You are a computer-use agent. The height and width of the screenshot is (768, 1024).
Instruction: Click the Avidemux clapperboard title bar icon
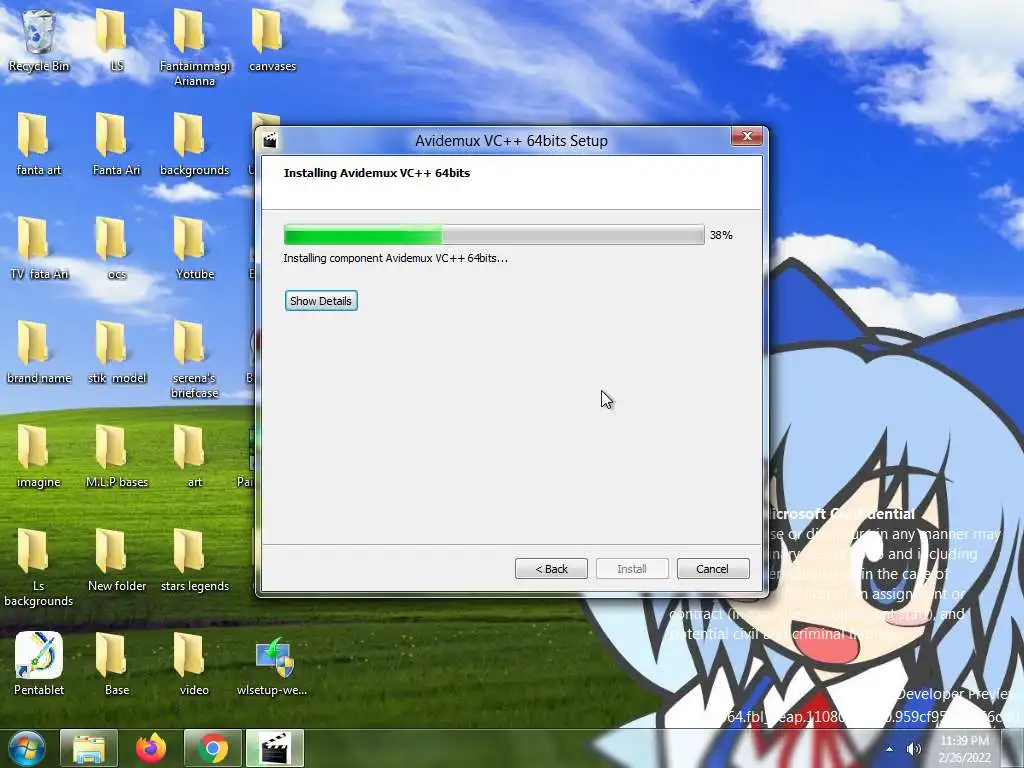click(x=270, y=140)
